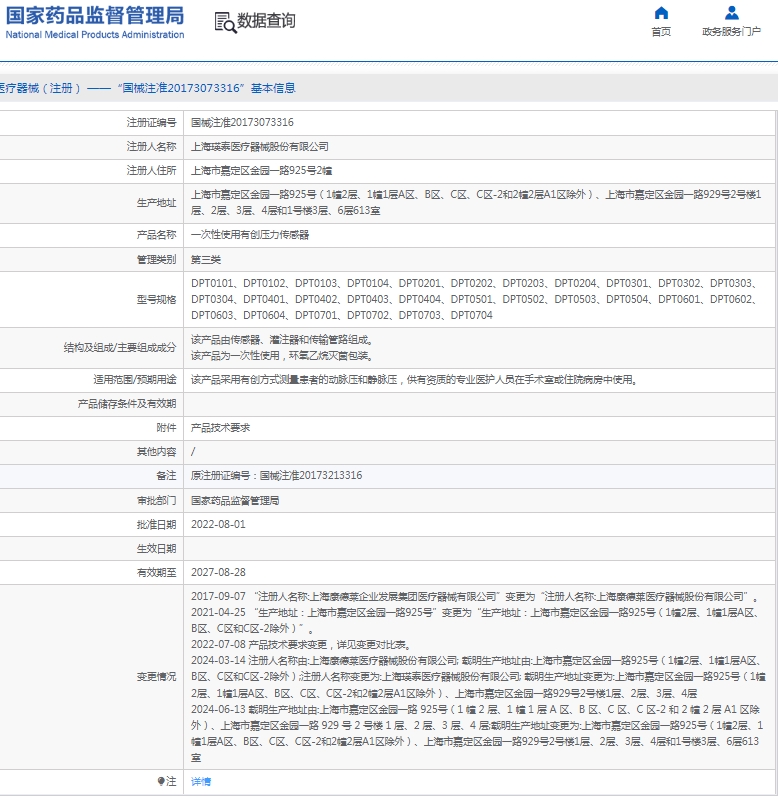
Task: Click the 2017-09-07 change record line
Action: pos(474,596)
